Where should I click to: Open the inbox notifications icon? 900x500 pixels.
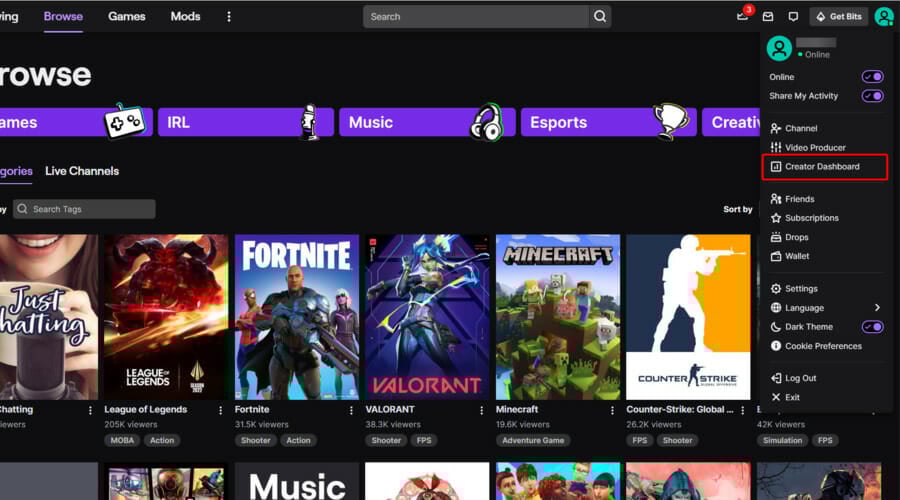tap(768, 17)
